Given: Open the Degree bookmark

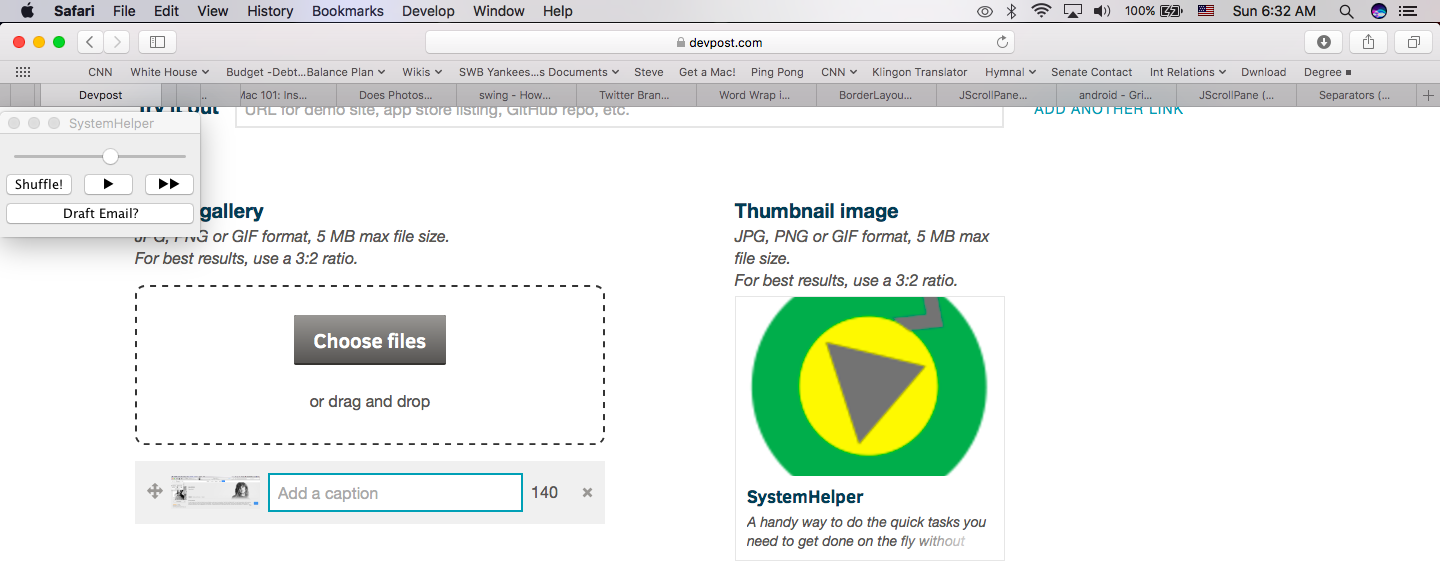Looking at the screenshot, I should click(1327, 72).
